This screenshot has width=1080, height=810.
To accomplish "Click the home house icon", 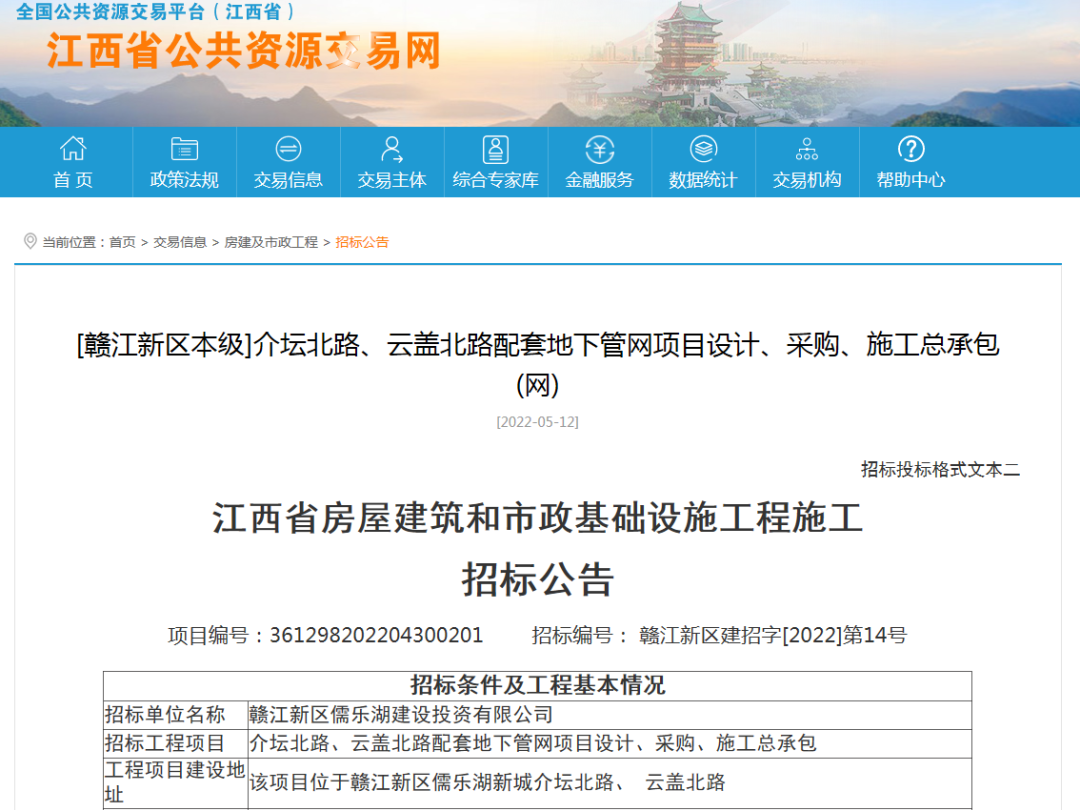I will pos(73,149).
